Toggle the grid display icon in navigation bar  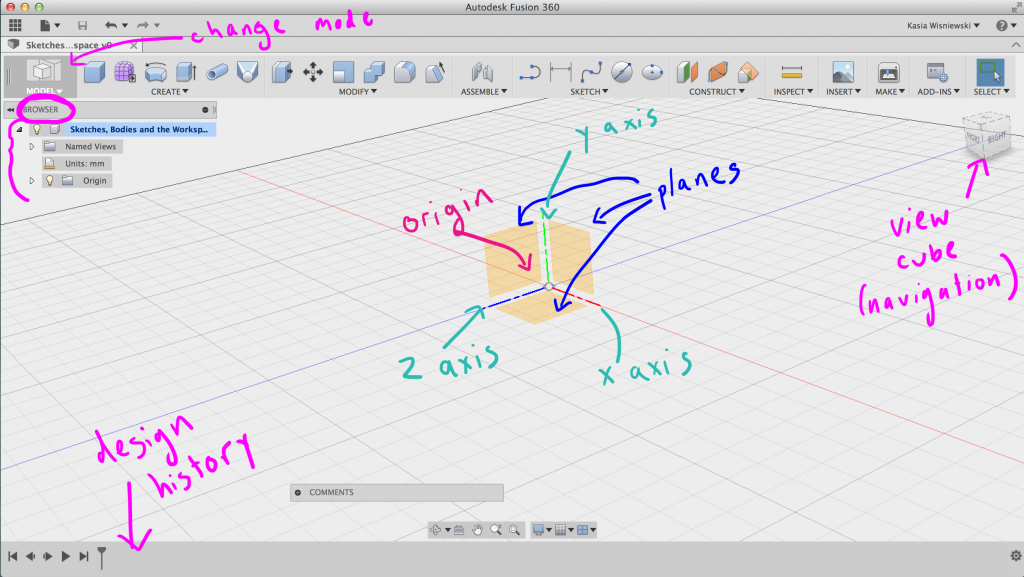560,530
